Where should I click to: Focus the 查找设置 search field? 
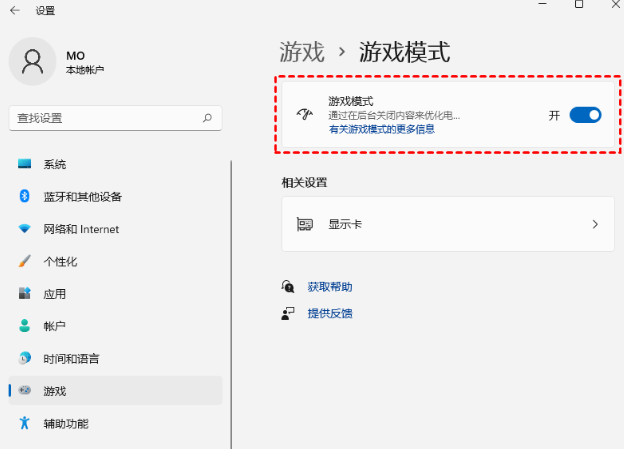pos(115,118)
